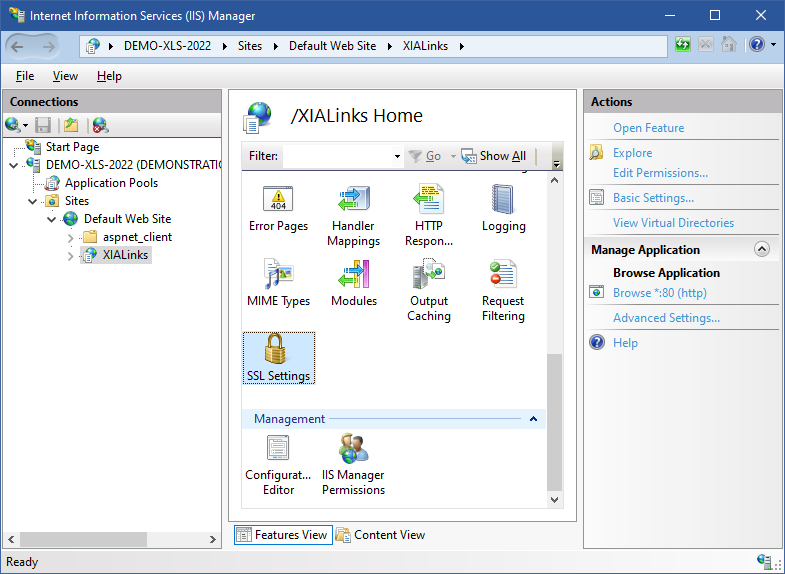Click the Open Feature action link
The height and width of the screenshot is (574, 785).
[648, 128]
